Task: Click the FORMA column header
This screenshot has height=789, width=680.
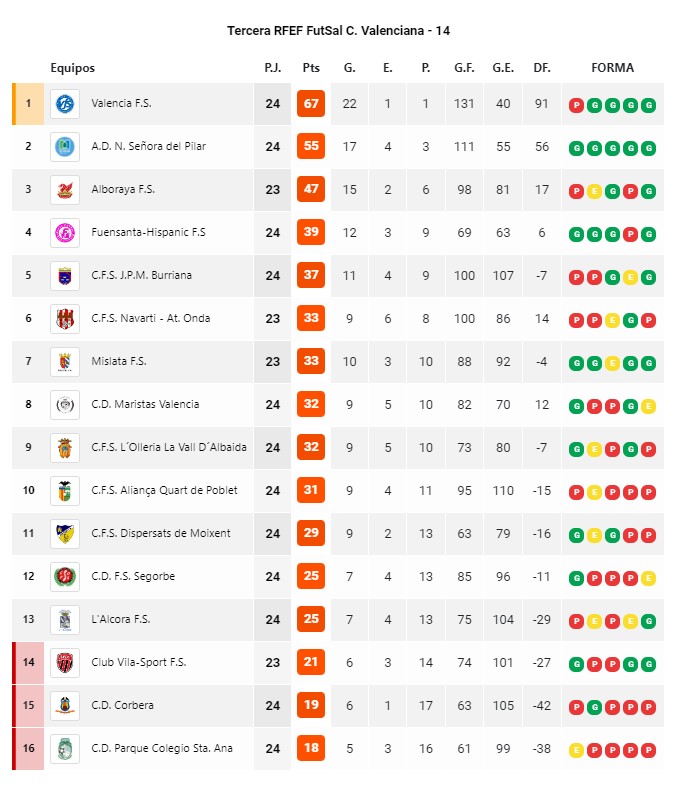Action: 613,68
